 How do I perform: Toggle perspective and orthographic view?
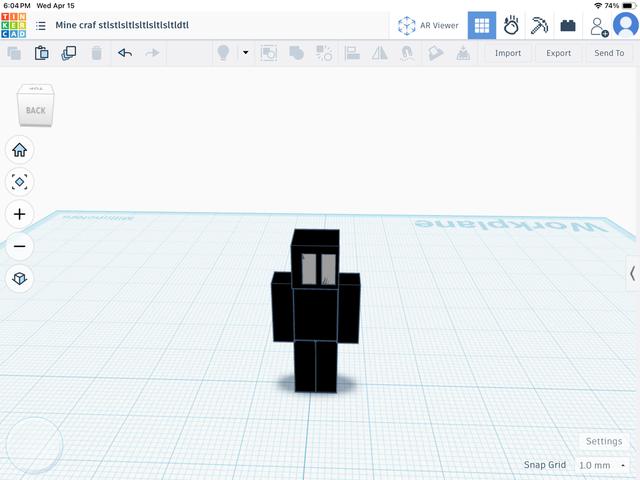coord(20,278)
